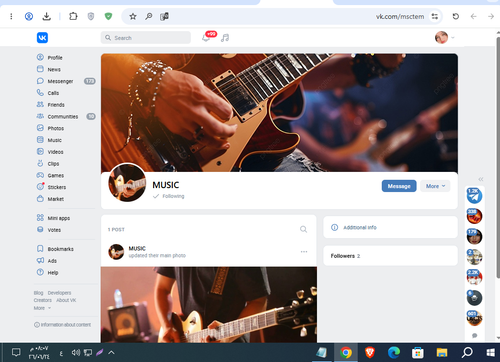Click the zoom magnifier icon in address bar

pyautogui.click(x=149, y=16)
